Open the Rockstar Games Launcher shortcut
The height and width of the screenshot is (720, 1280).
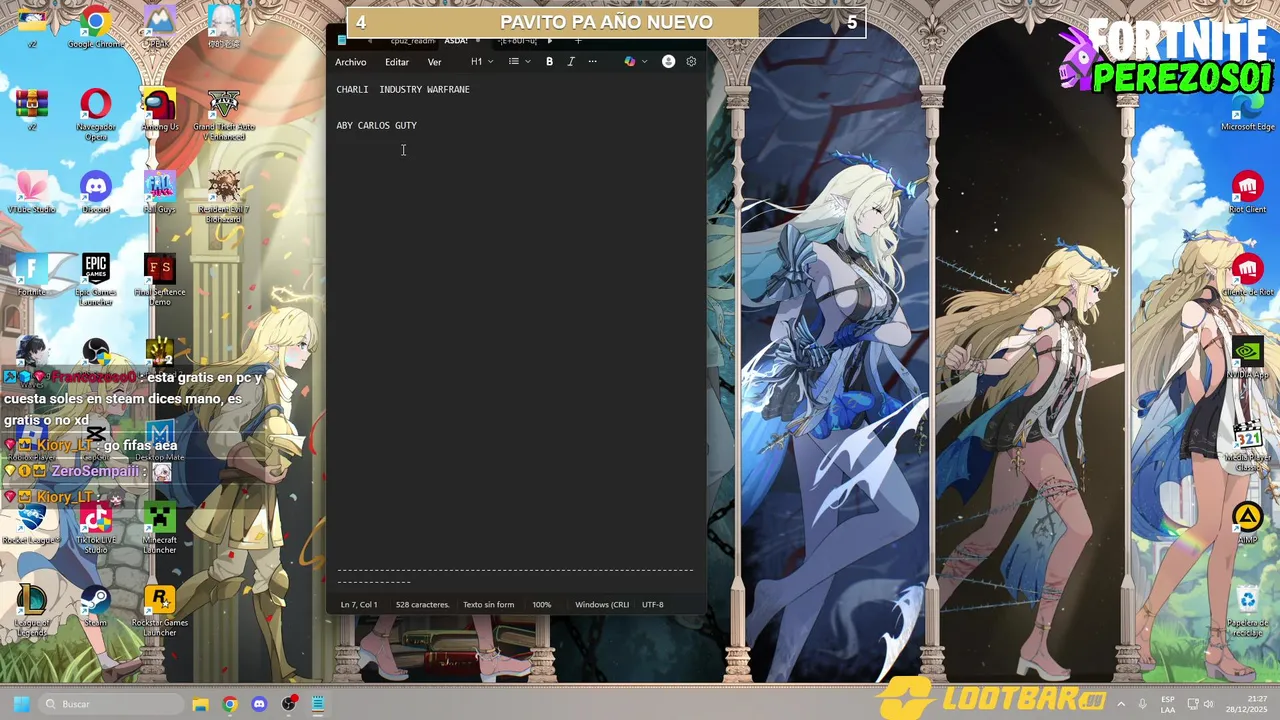click(x=159, y=610)
